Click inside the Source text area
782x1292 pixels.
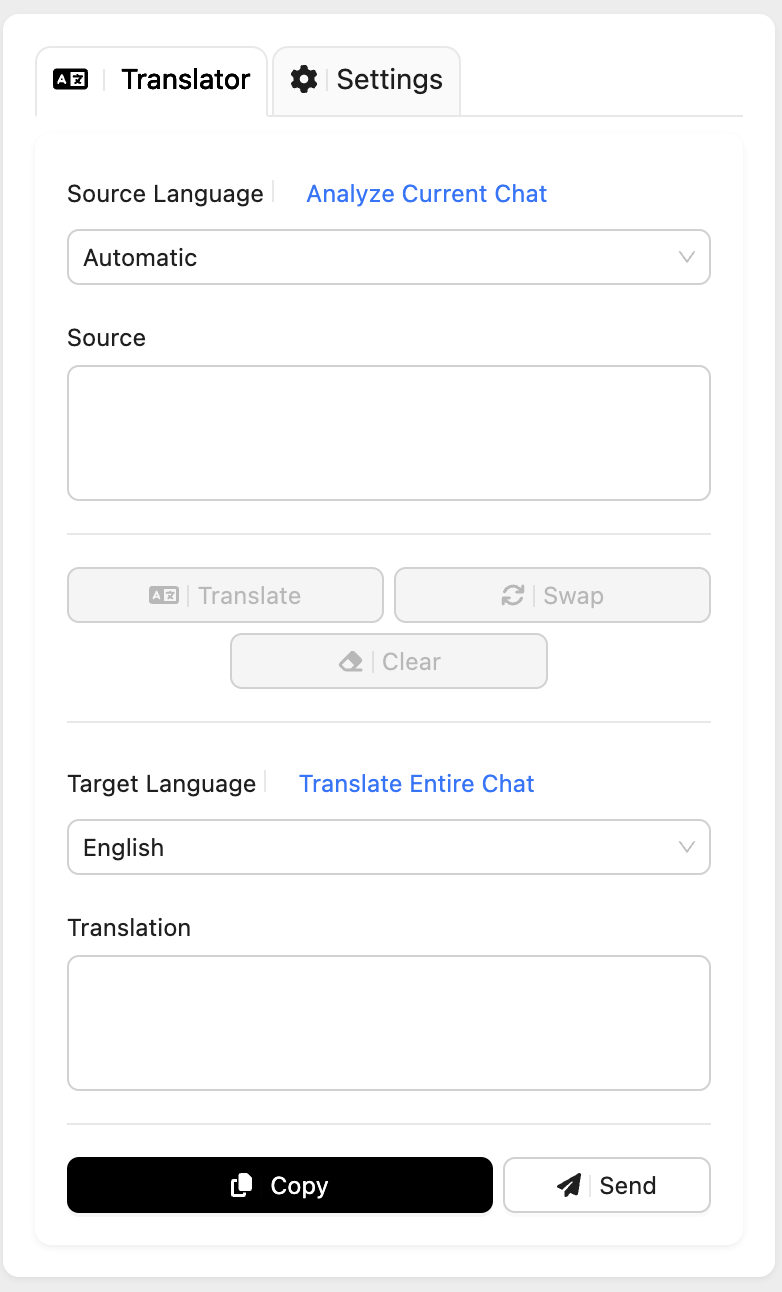389,432
